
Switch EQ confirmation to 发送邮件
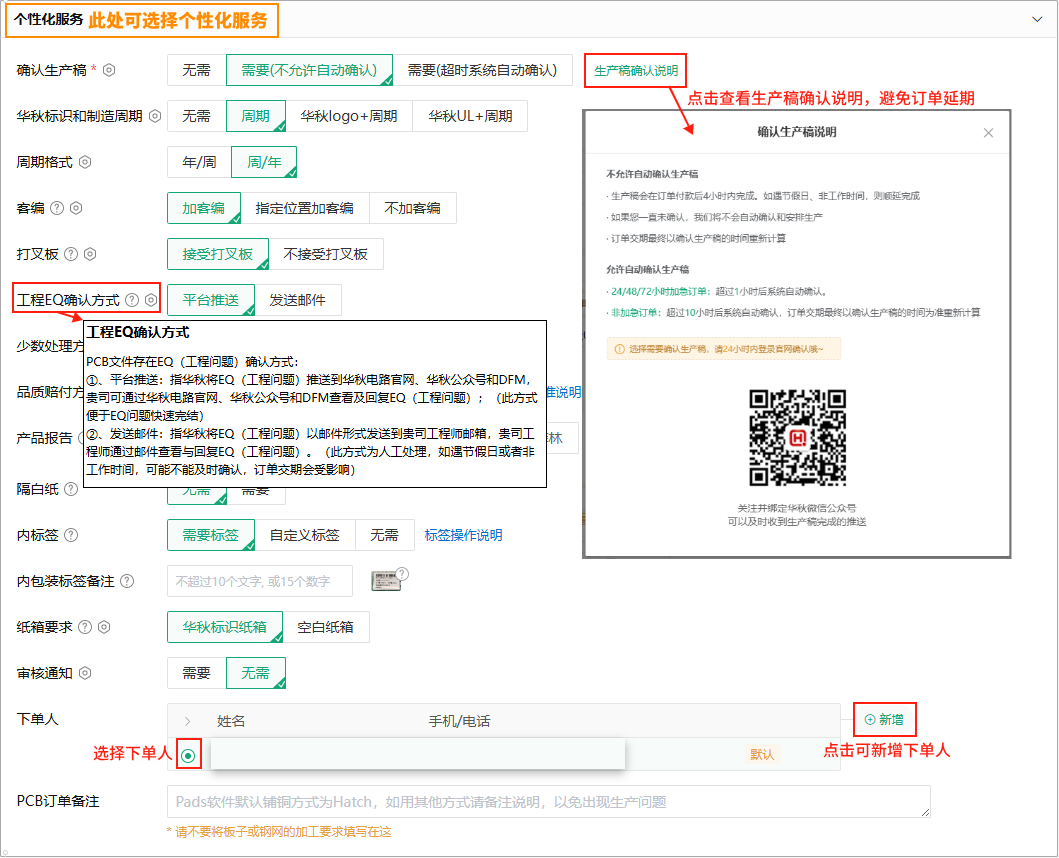(x=297, y=300)
